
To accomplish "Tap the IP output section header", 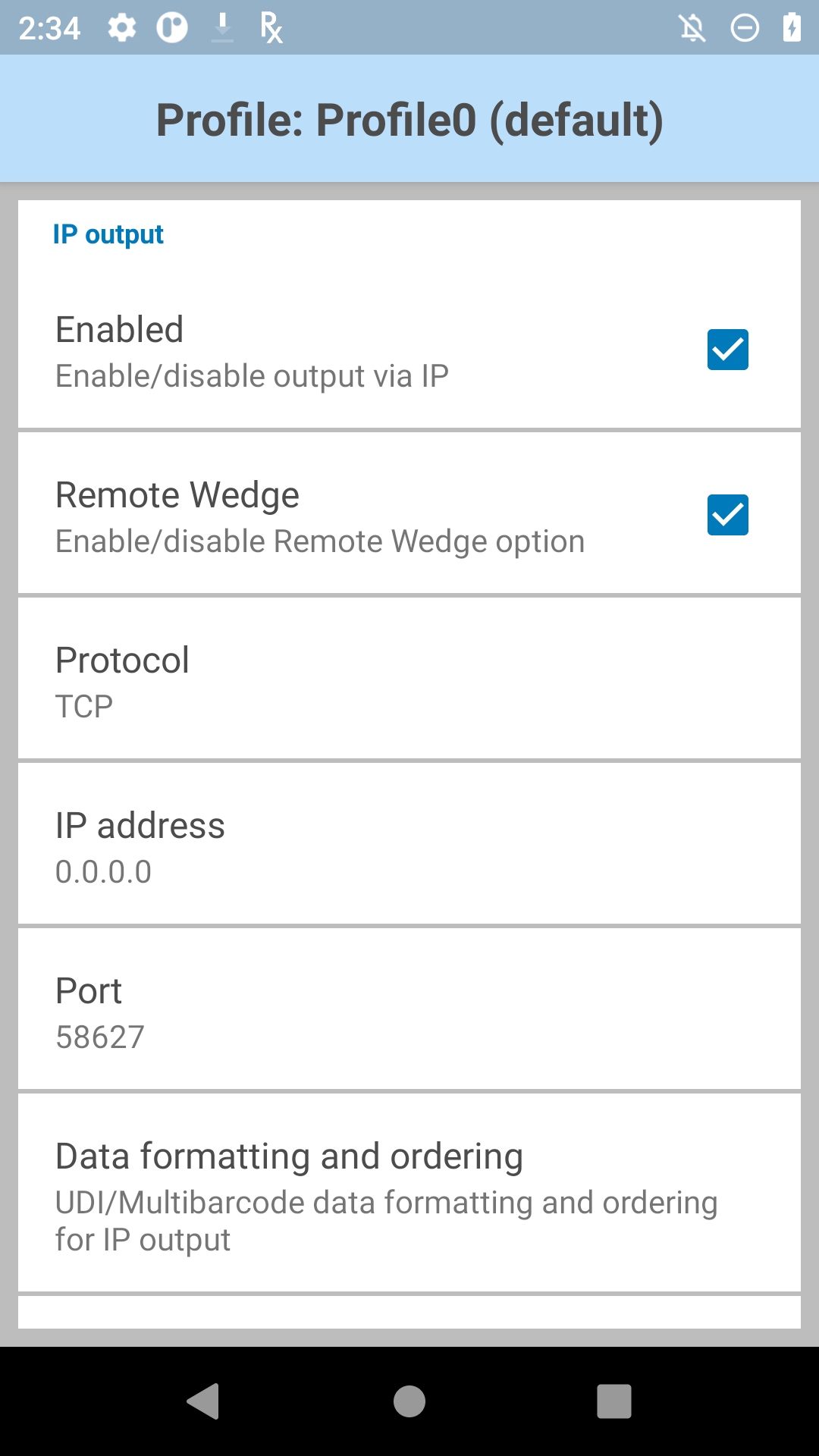I will [108, 235].
